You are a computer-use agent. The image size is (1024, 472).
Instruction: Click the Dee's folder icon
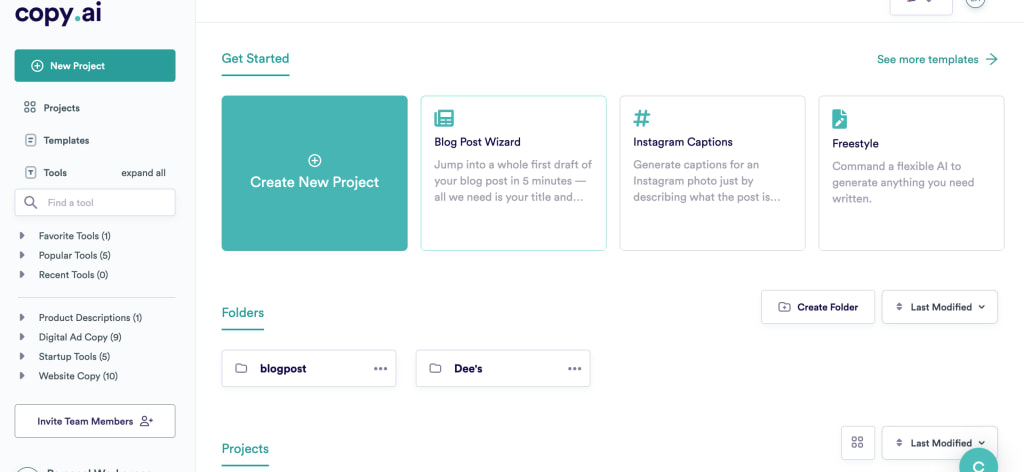[435, 368]
